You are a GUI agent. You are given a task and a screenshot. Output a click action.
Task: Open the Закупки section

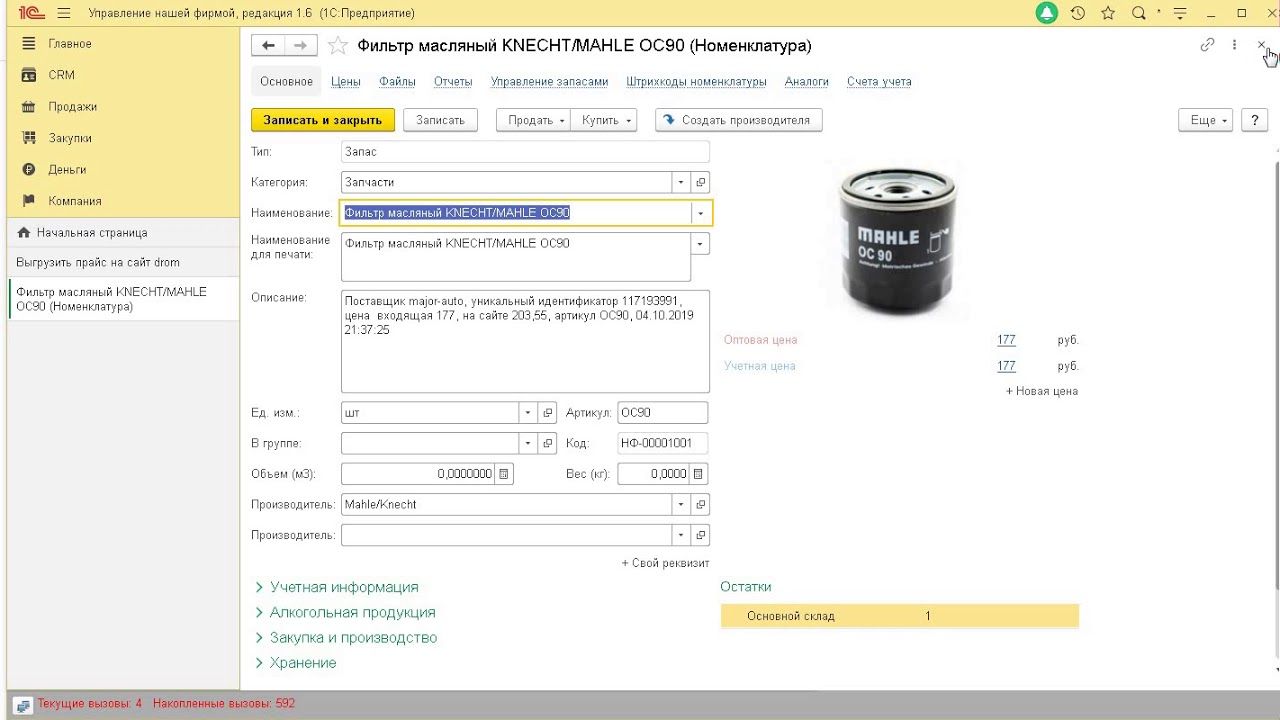click(70, 138)
